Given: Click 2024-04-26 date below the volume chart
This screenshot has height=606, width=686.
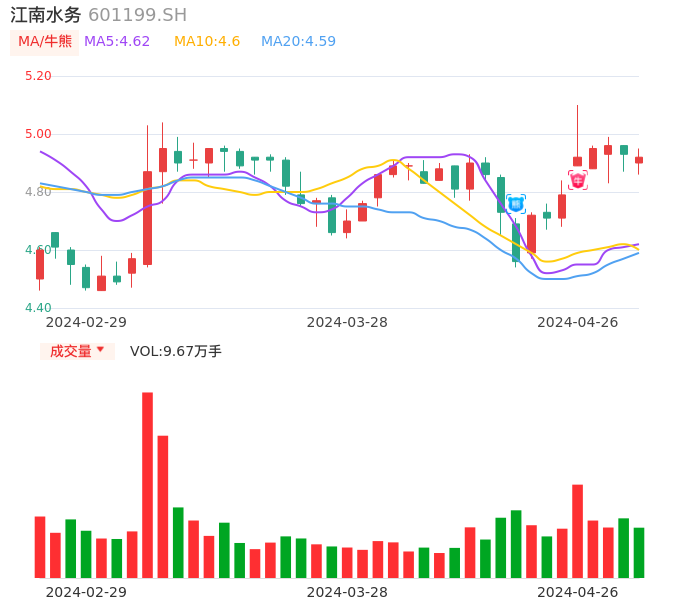Looking at the screenshot, I should [x=578, y=592].
